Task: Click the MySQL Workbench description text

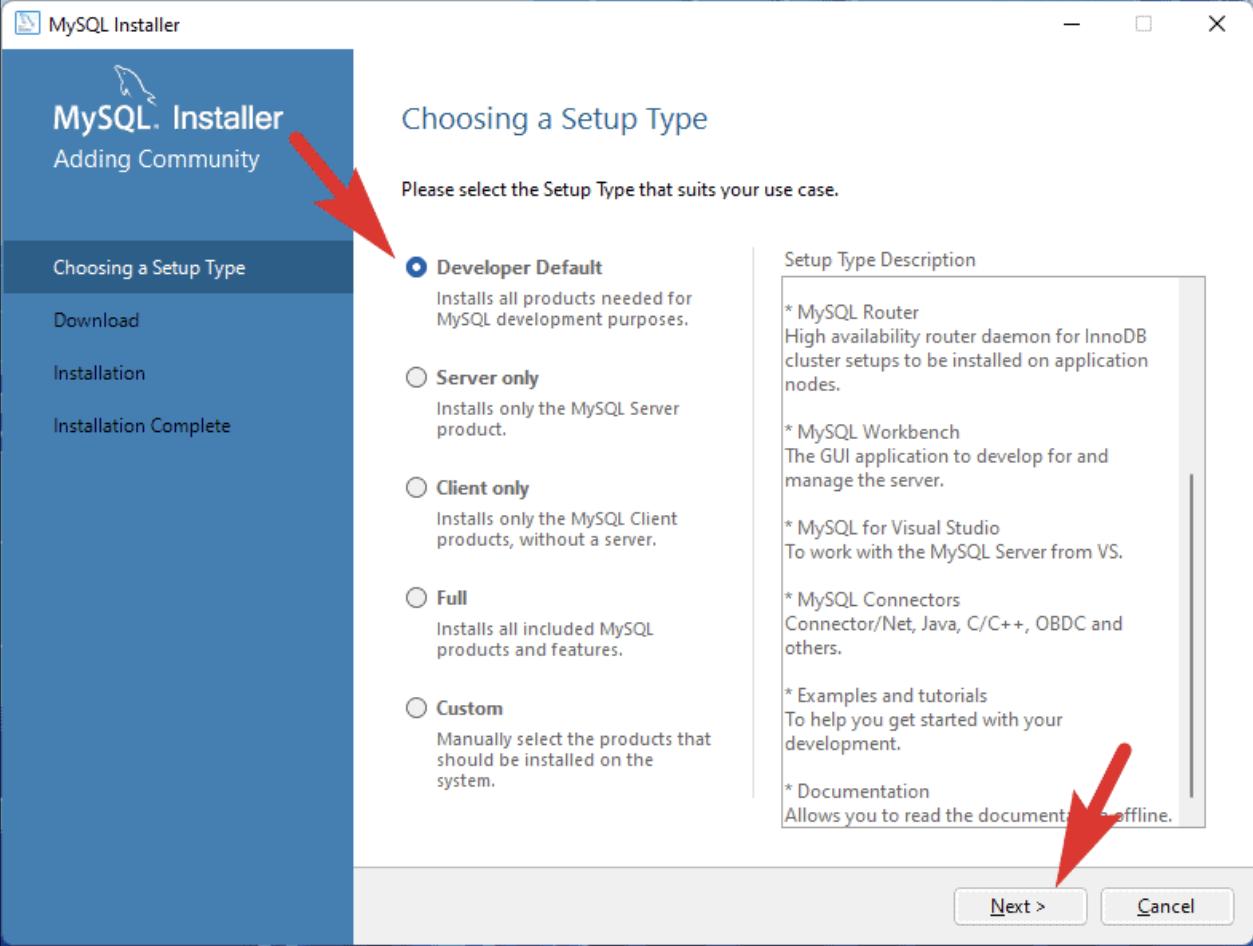Action: 946,456
